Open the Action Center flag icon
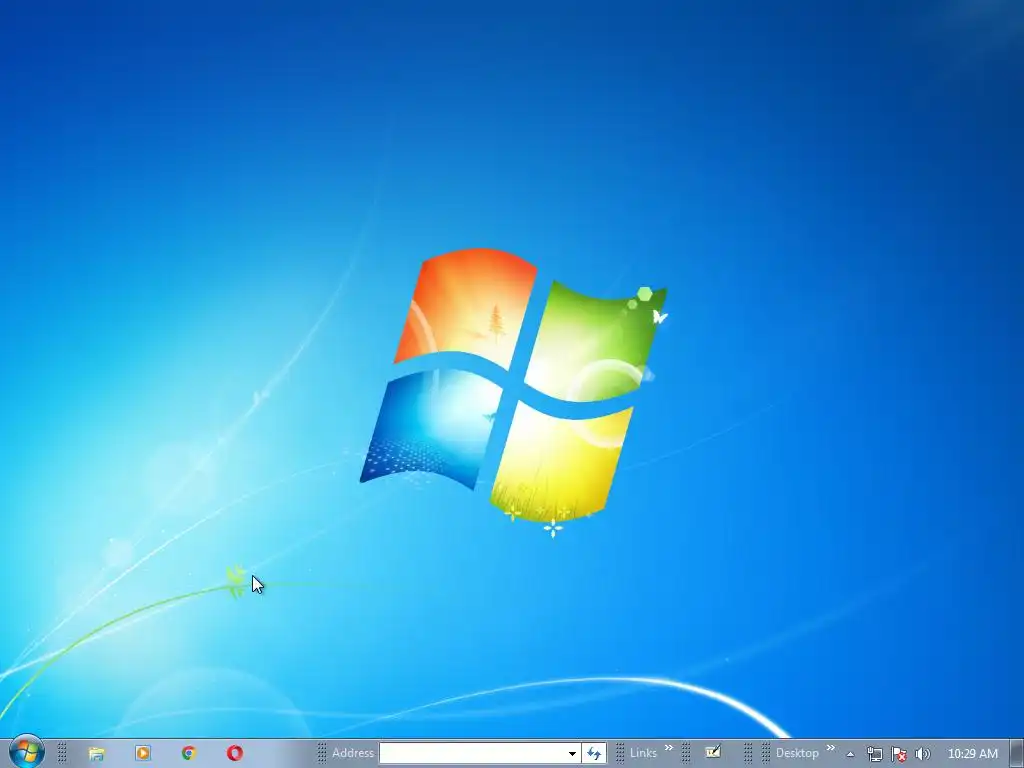 [x=899, y=754]
